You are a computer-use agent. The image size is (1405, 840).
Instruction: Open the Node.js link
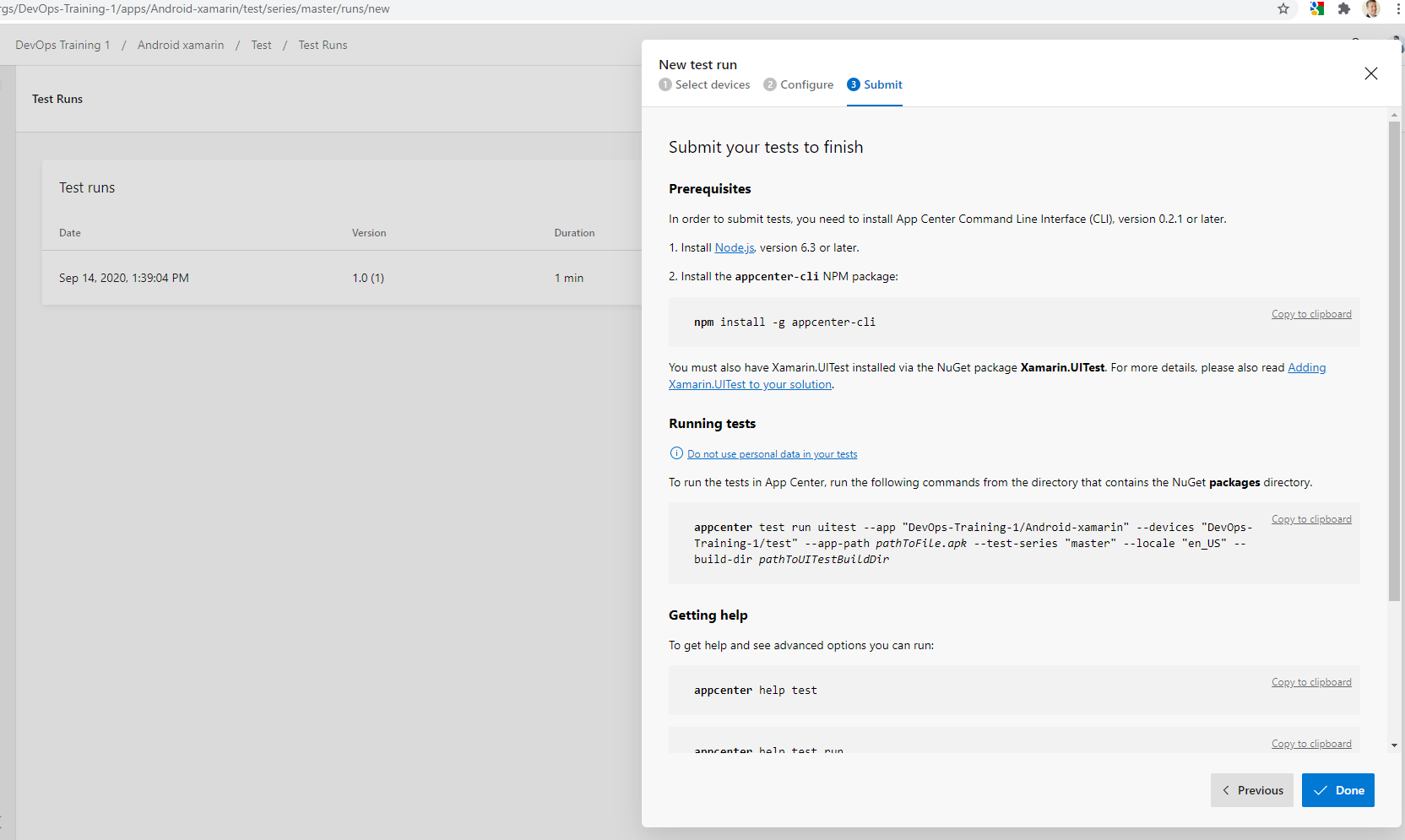[x=735, y=247]
